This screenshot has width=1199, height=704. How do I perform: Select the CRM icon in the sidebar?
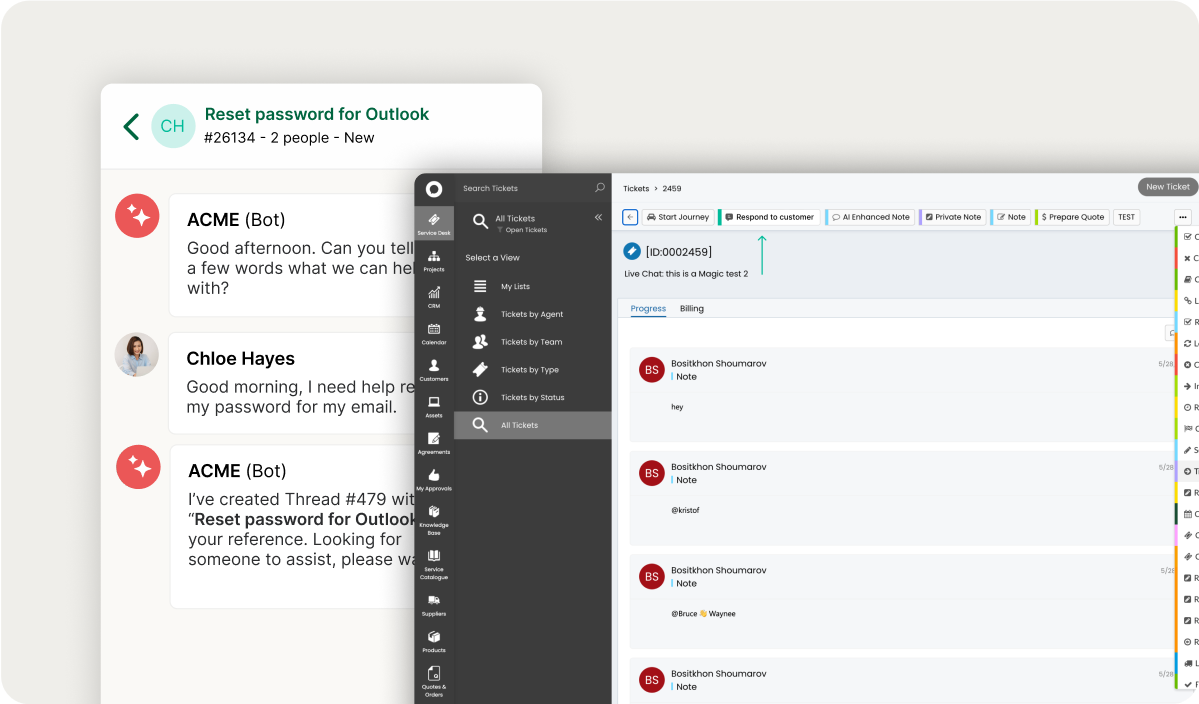click(x=434, y=296)
